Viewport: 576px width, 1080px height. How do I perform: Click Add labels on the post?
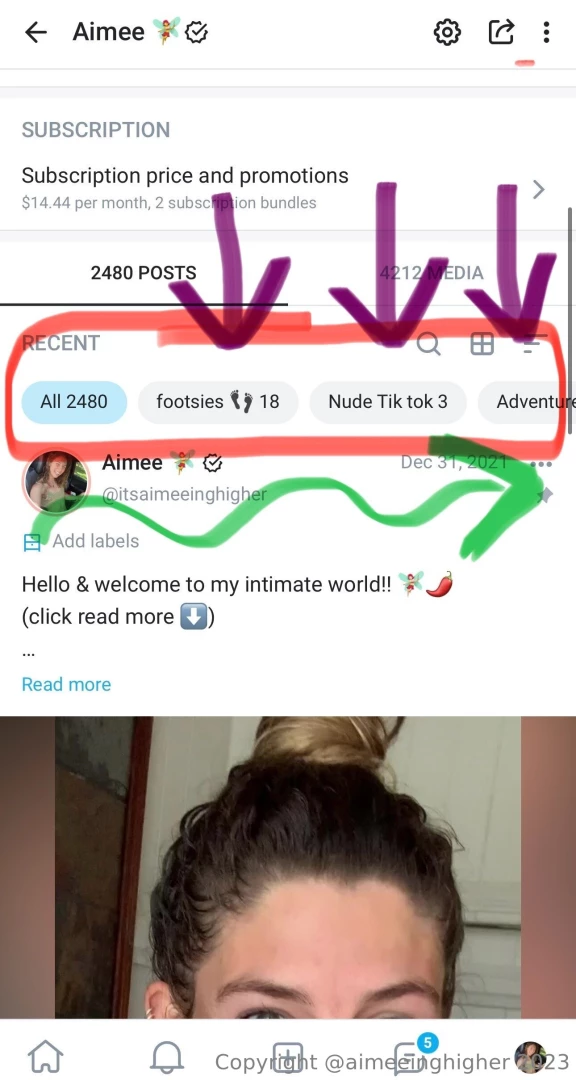(81, 541)
